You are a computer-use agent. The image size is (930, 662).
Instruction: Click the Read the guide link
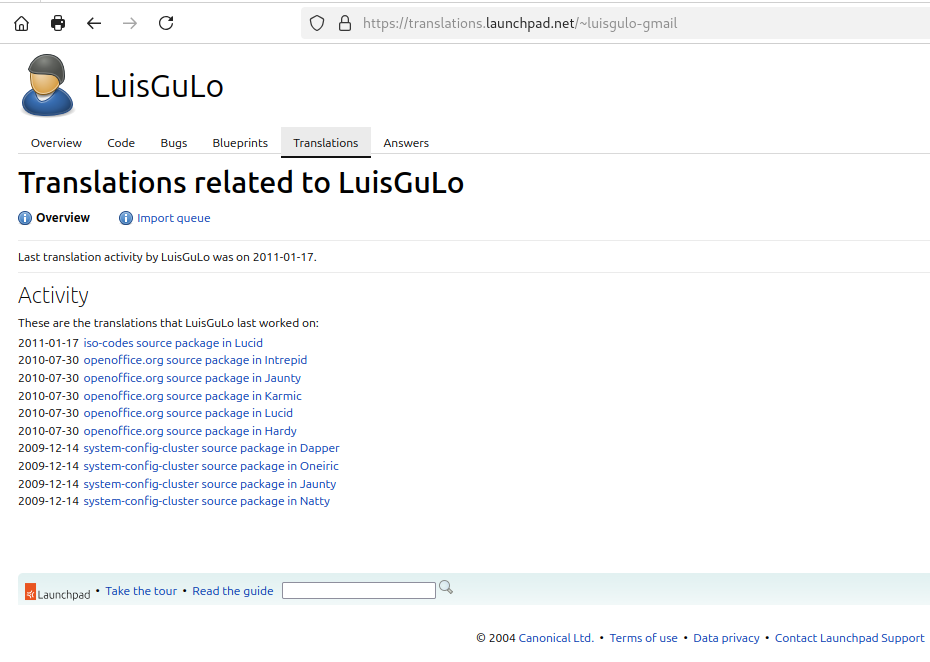[232, 591]
